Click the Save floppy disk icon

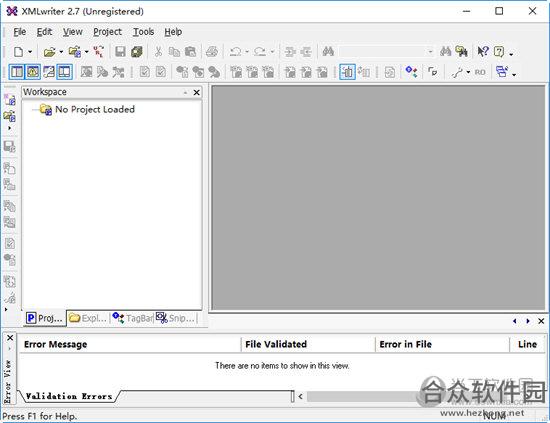120,52
